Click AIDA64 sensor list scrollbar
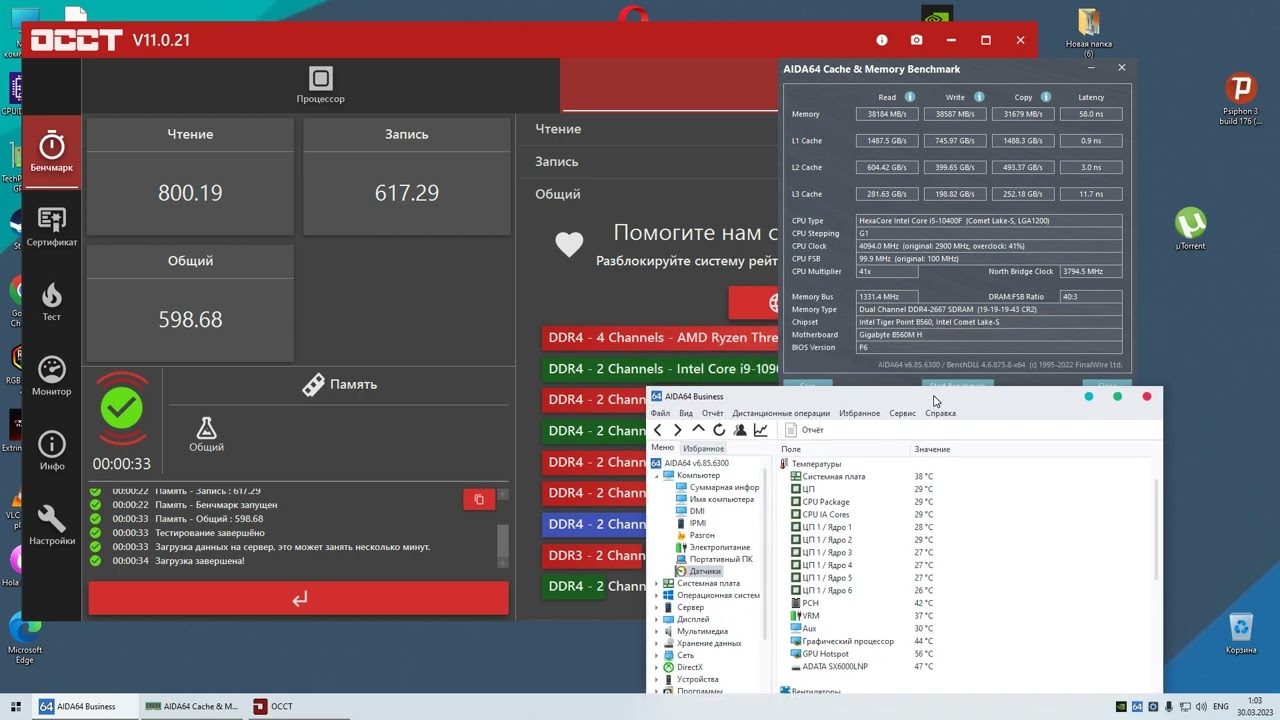The image size is (1280, 720). pyautogui.click(x=1156, y=530)
